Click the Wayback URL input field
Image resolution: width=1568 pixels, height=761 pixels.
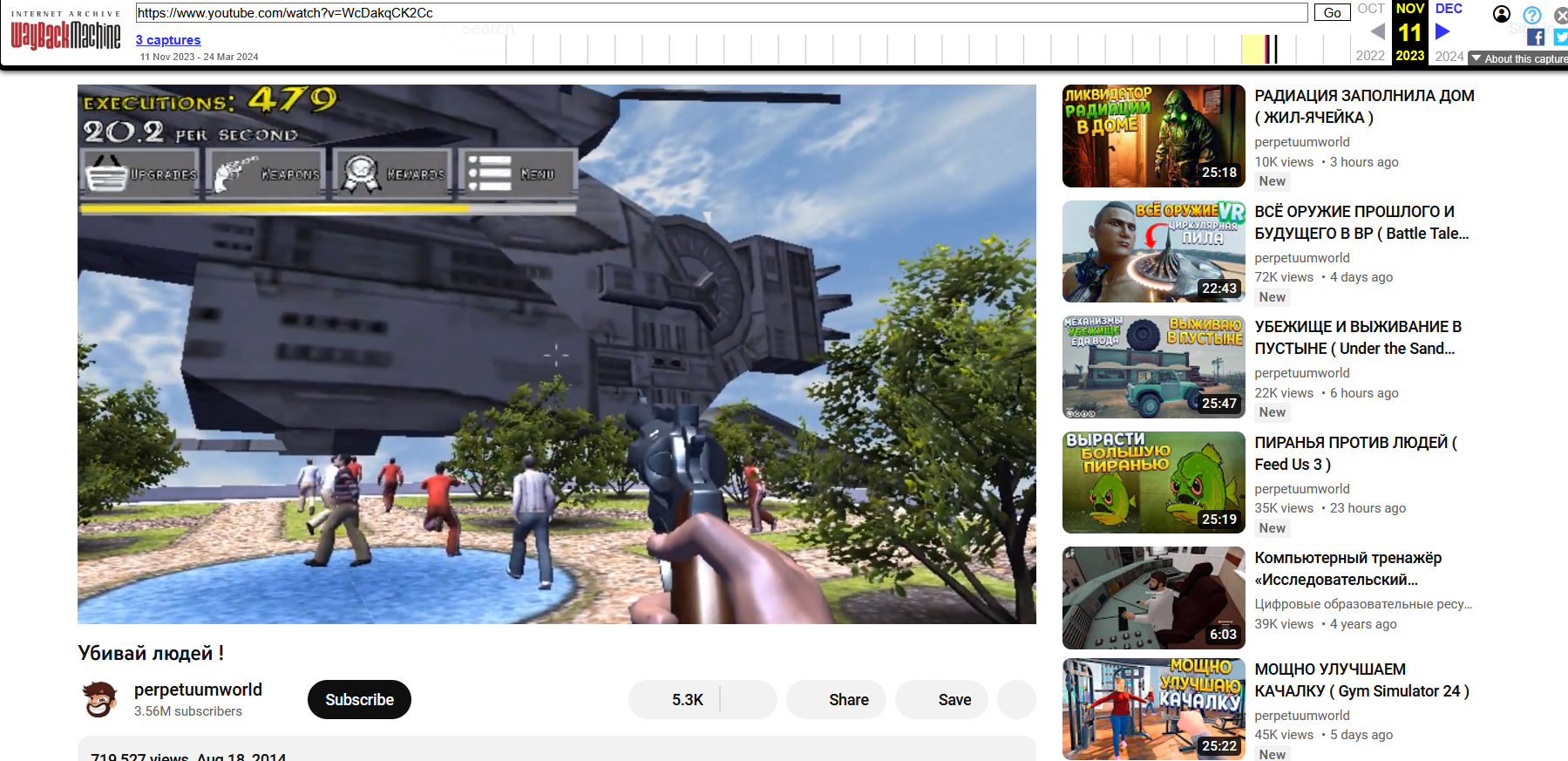coord(722,12)
